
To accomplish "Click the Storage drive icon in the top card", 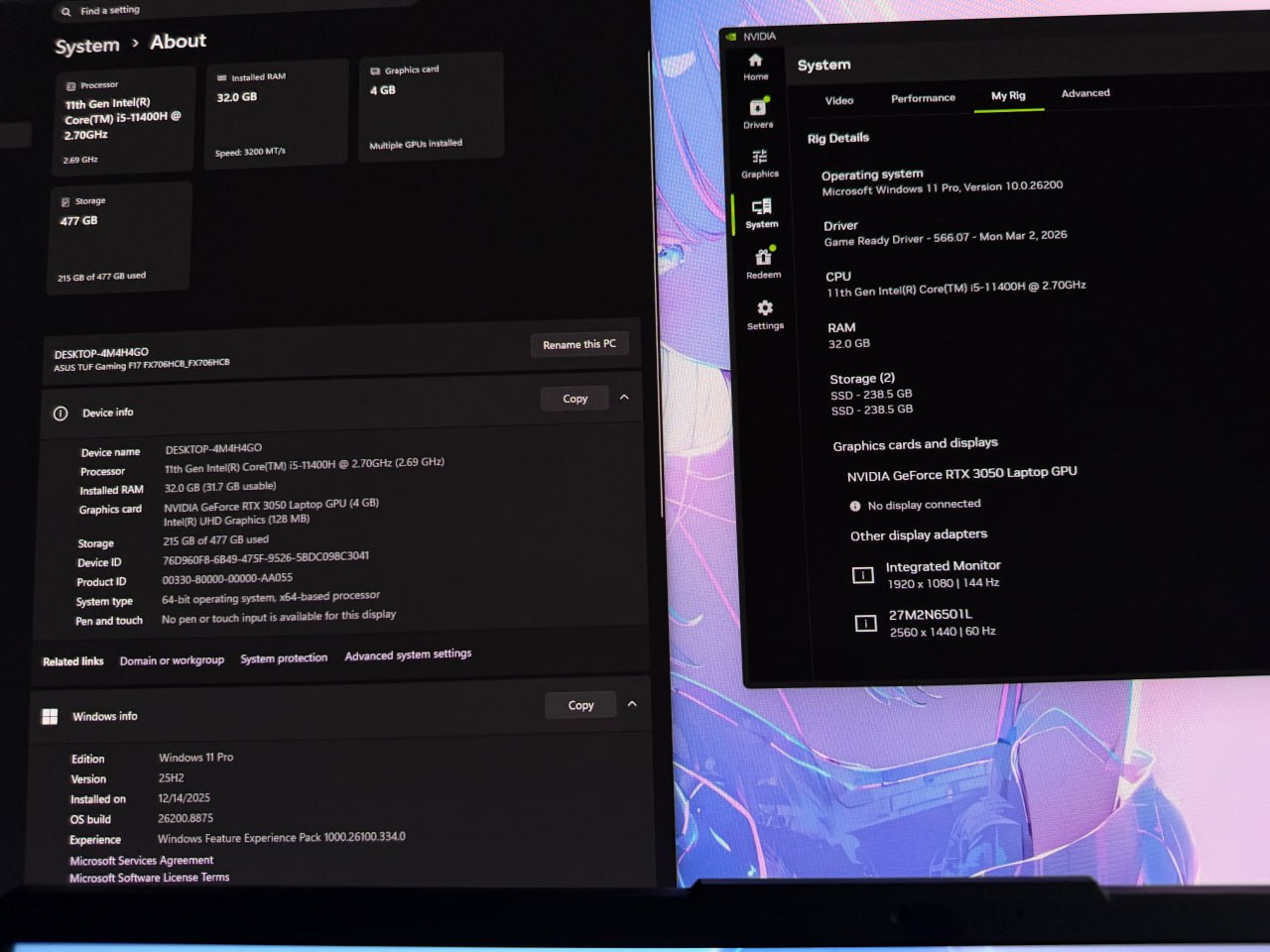I will tap(65, 202).
